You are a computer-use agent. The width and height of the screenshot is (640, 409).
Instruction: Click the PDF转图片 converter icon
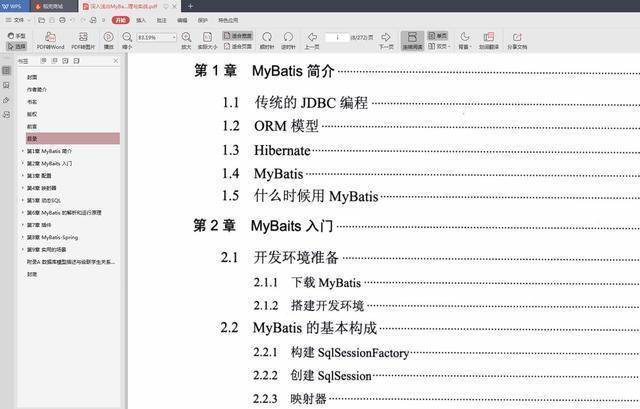click(83, 37)
